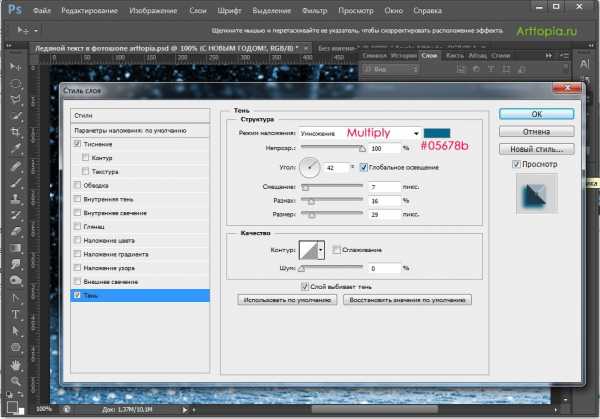Expand the Контур contour picker arrow
The width and height of the screenshot is (600, 419).
tap(323, 250)
